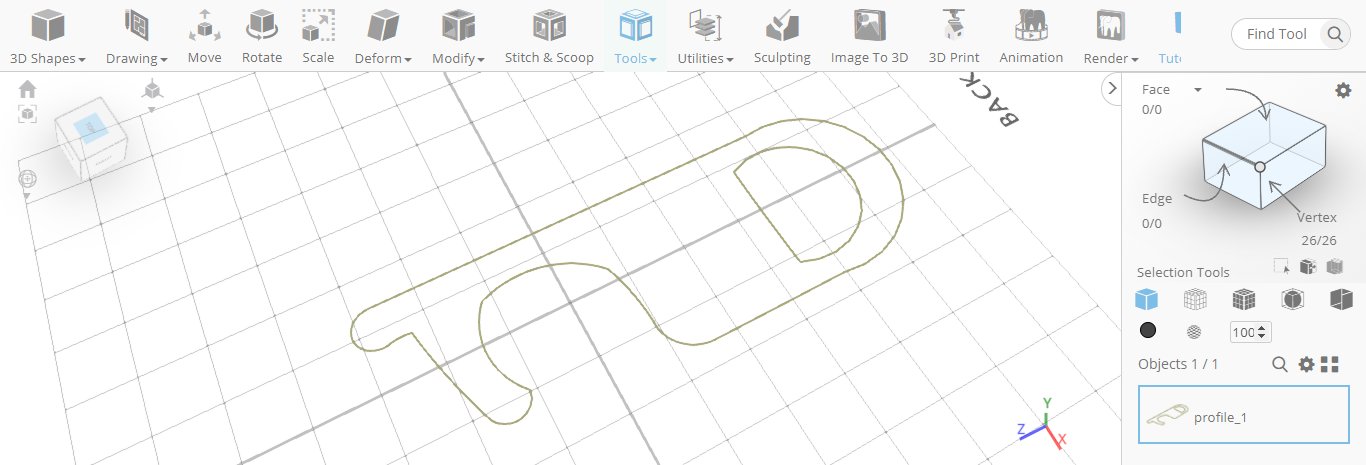Open the Modify dropdown menu
Viewport: 1366px width, 465px height.
click(x=458, y=36)
